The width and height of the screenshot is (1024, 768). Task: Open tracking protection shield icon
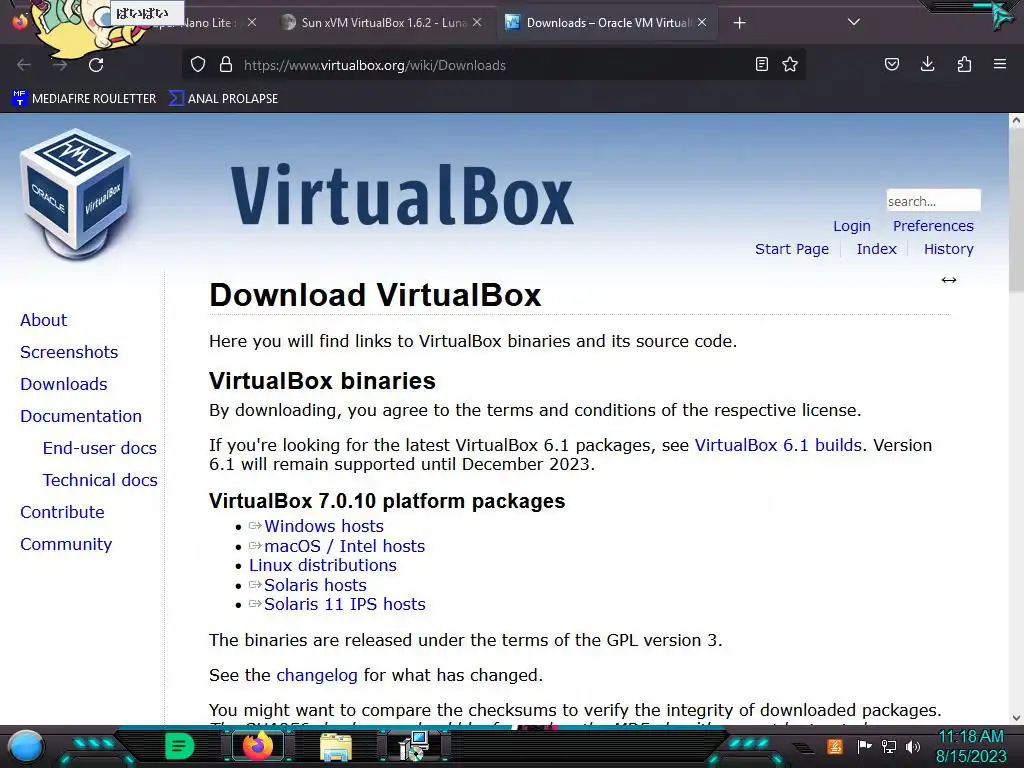198,65
